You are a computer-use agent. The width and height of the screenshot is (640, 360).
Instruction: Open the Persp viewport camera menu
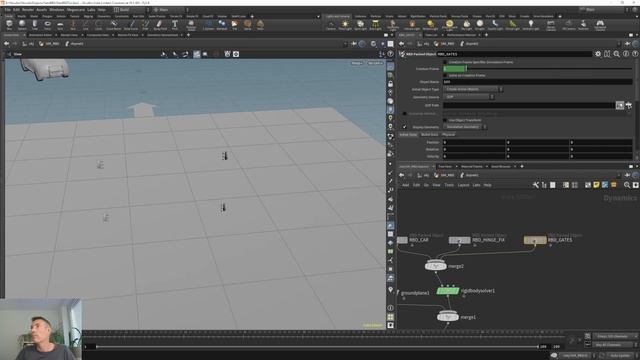[357, 63]
